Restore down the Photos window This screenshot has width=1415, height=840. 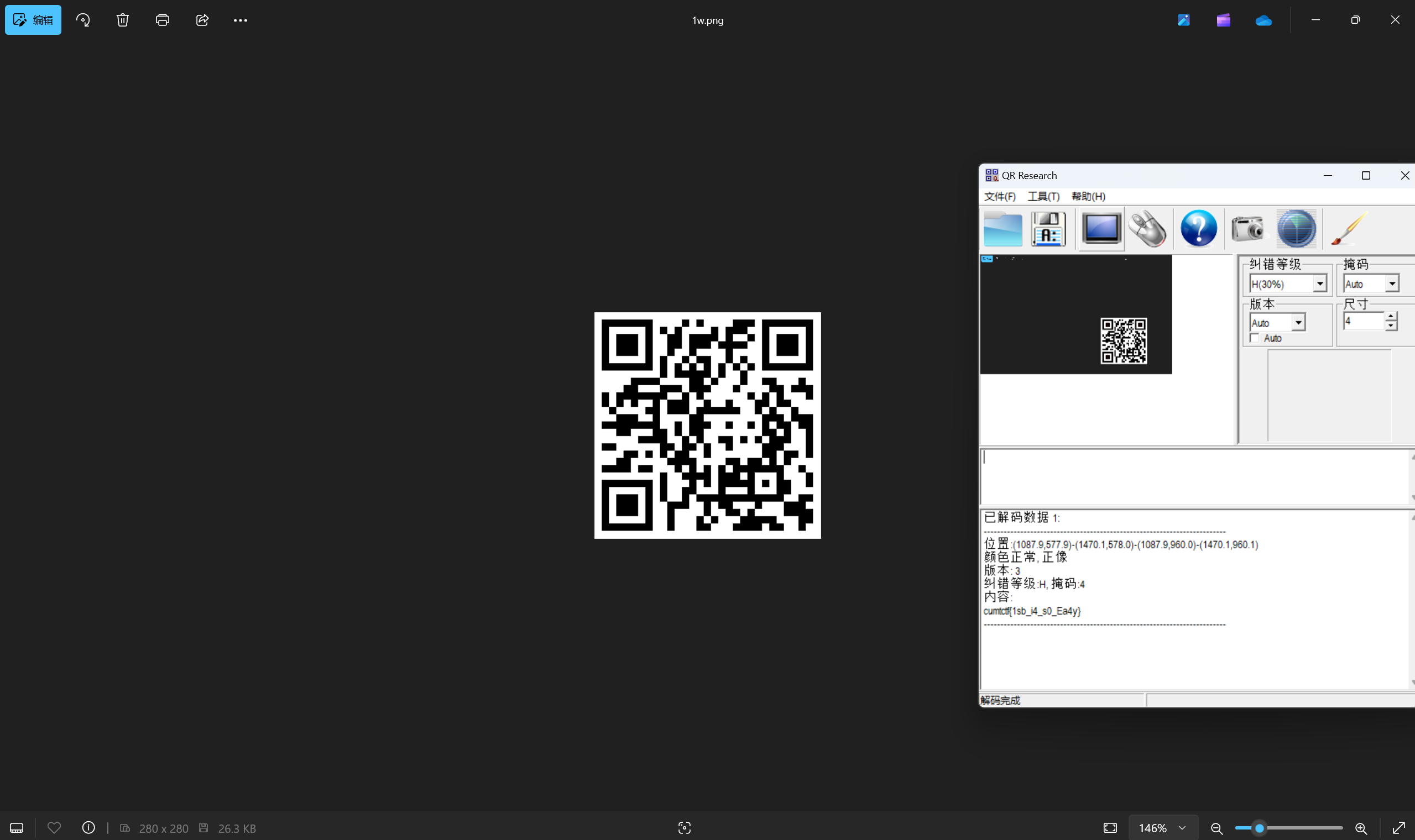(1355, 20)
